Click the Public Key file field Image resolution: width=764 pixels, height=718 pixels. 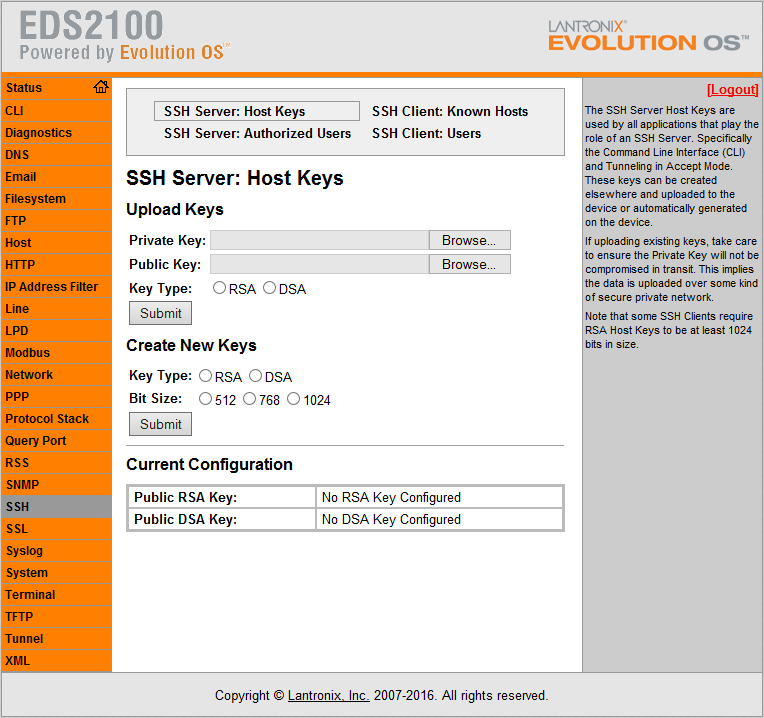click(x=320, y=264)
